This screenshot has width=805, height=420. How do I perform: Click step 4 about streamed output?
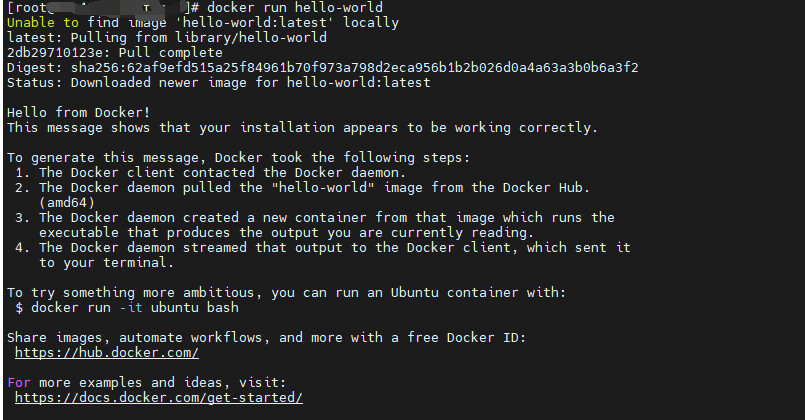click(x=323, y=255)
